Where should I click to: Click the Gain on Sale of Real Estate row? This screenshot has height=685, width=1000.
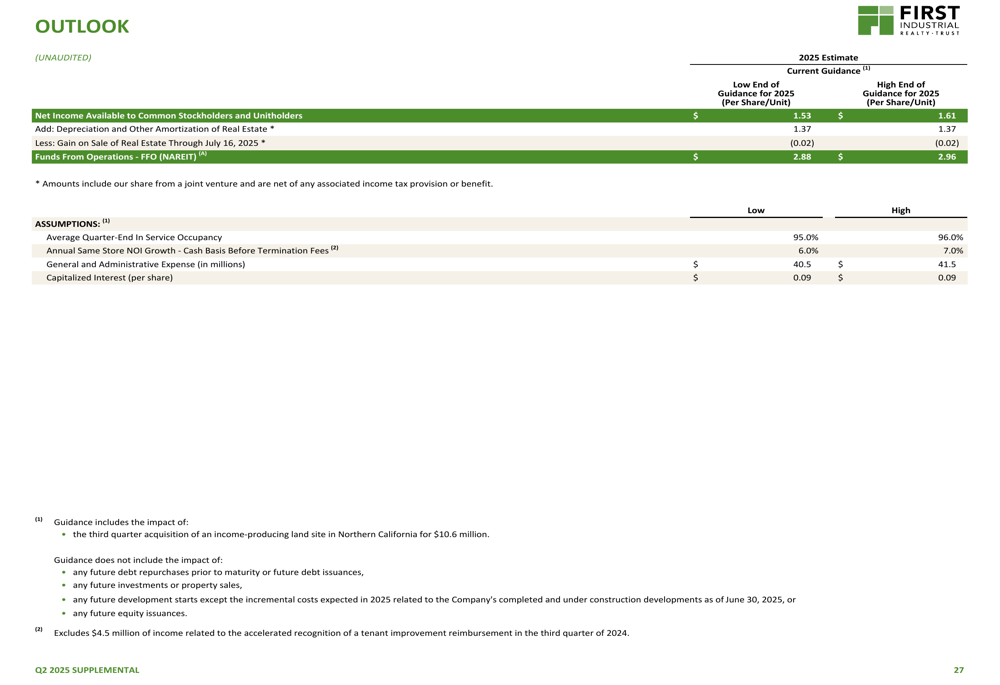click(x=151, y=143)
